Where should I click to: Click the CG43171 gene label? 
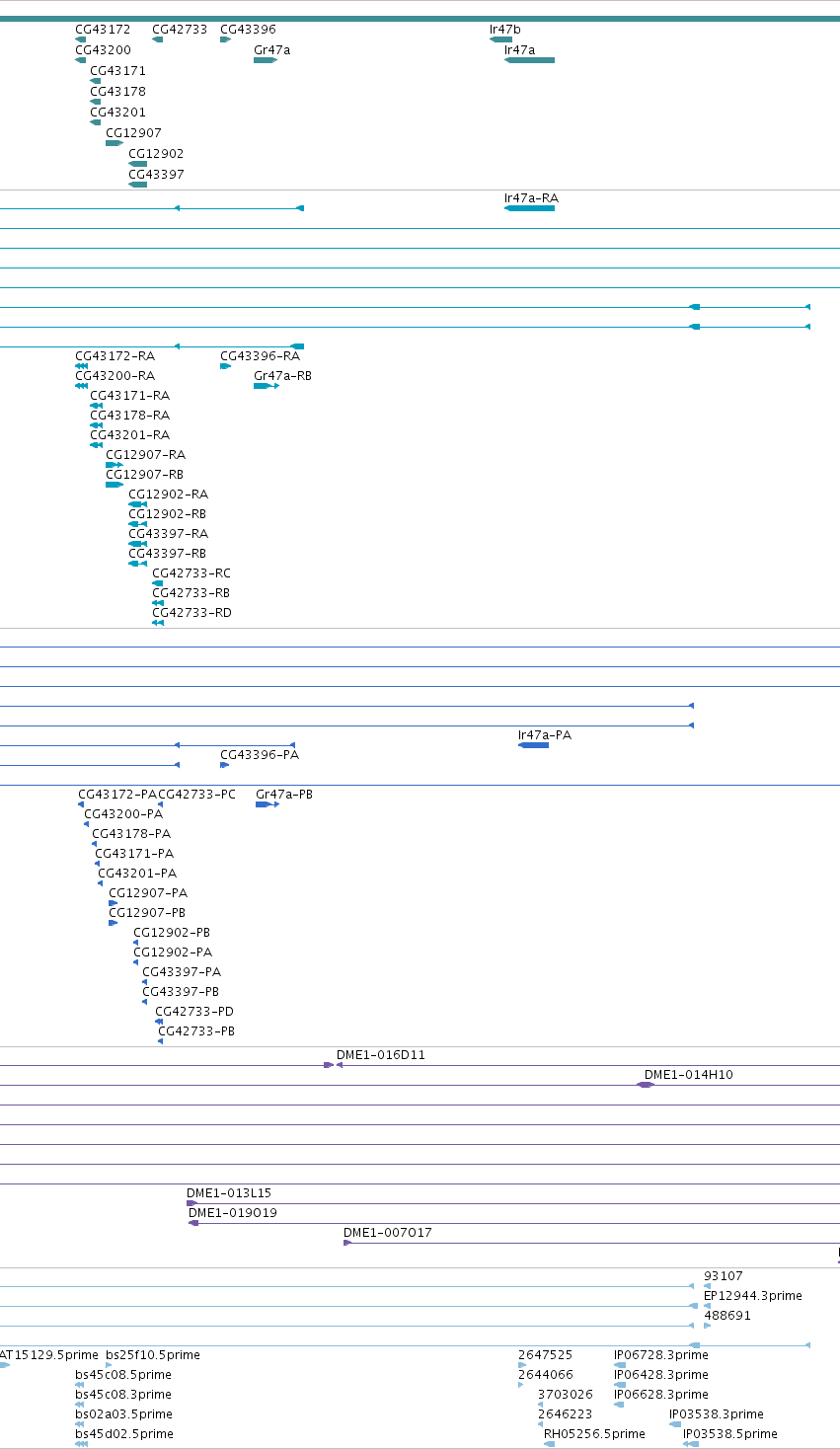[117, 71]
